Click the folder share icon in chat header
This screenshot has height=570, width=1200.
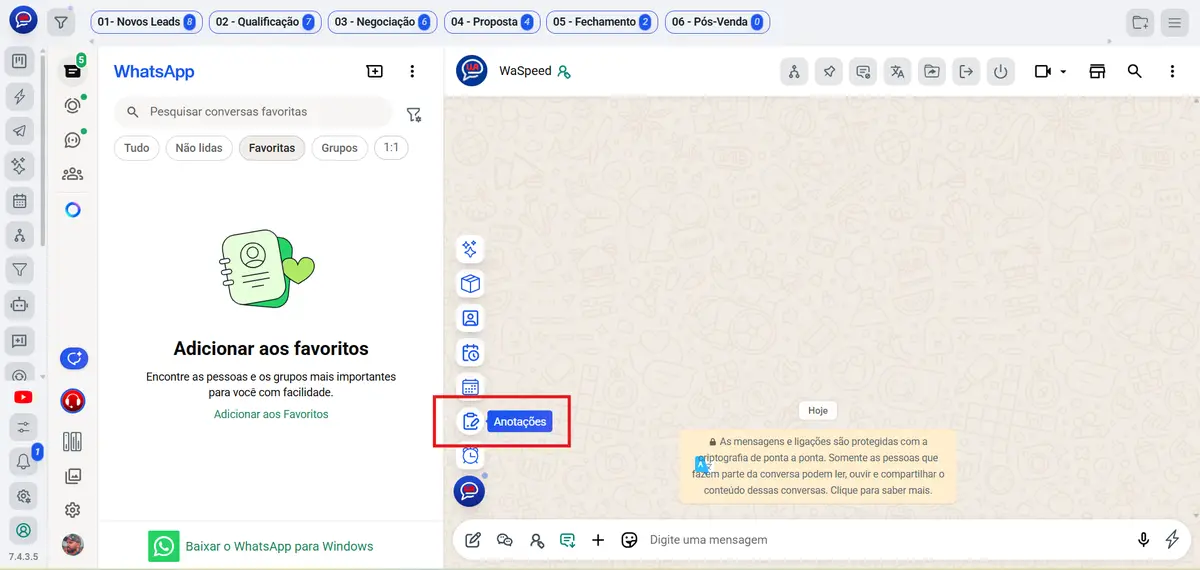click(x=932, y=71)
